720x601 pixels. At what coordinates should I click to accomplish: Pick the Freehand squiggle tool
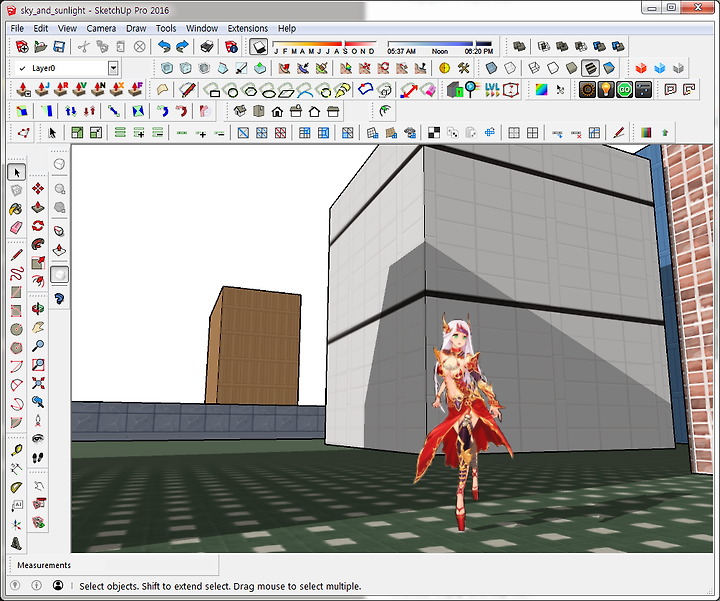[x=17, y=274]
